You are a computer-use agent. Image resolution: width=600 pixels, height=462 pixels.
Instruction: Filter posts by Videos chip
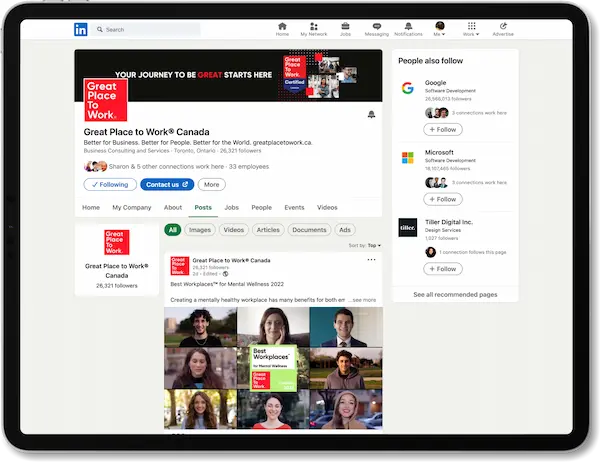pyautogui.click(x=234, y=230)
